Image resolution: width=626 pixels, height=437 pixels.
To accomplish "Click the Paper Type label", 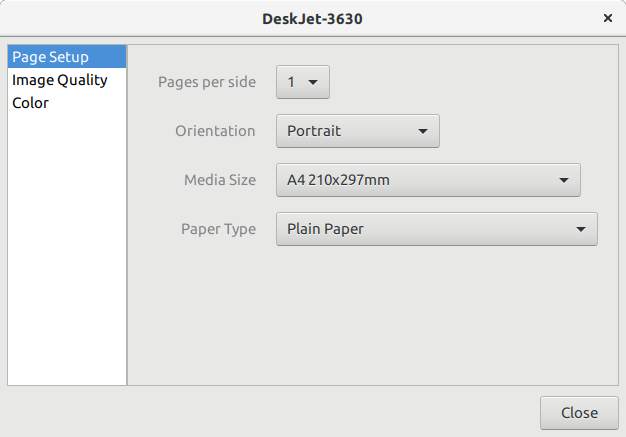I will tap(218, 229).
